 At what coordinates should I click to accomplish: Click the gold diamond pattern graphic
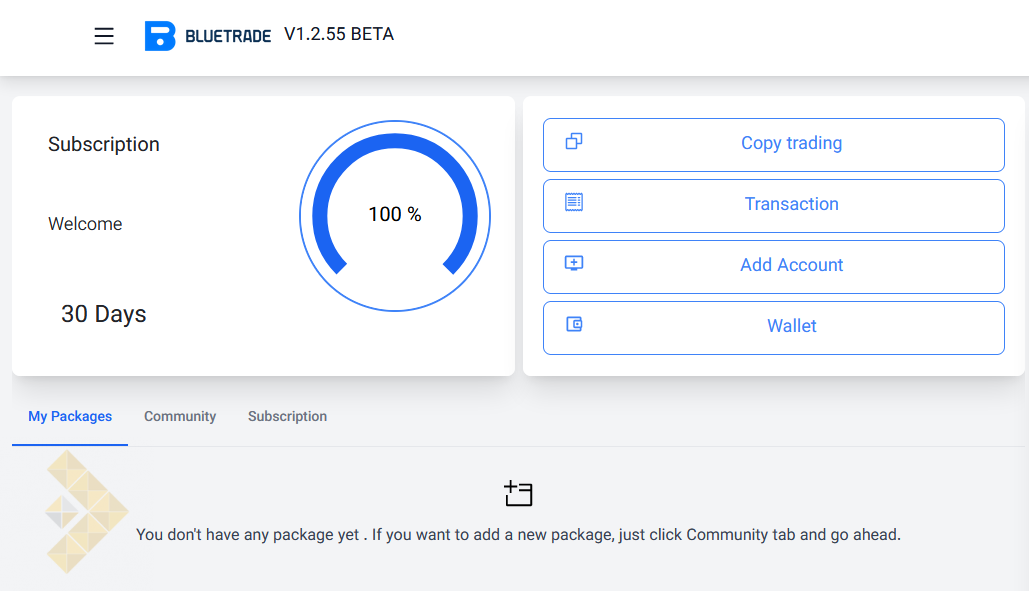coord(84,511)
